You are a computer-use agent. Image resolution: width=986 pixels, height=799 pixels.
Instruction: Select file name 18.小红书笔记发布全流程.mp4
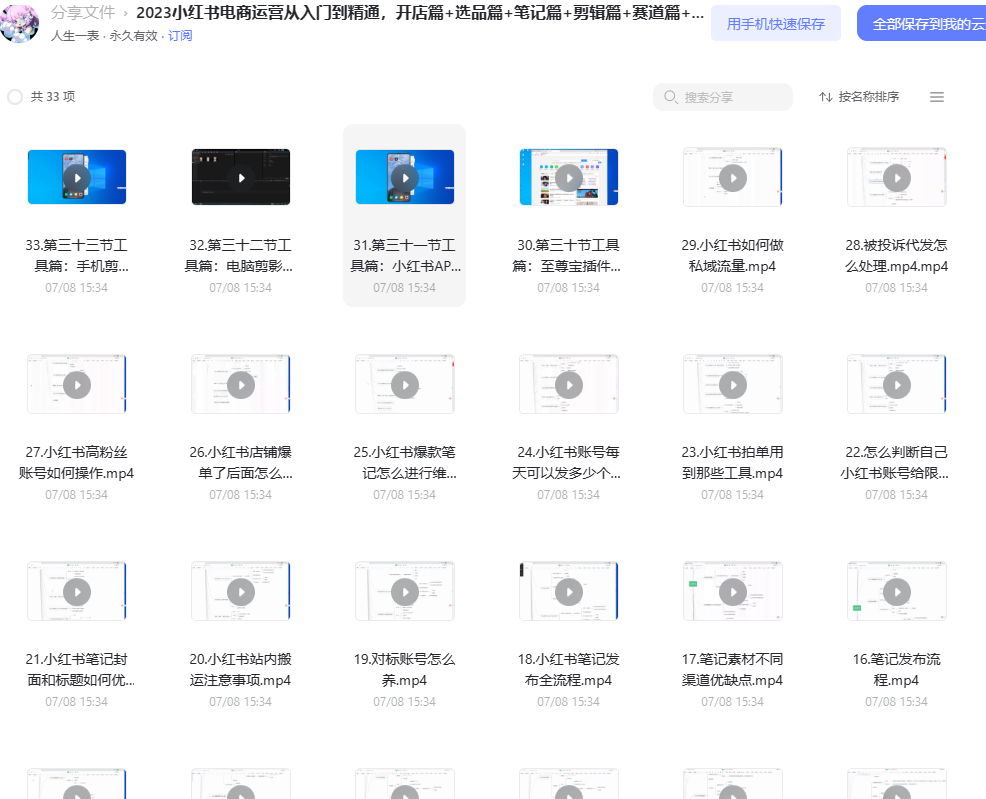pos(568,670)
